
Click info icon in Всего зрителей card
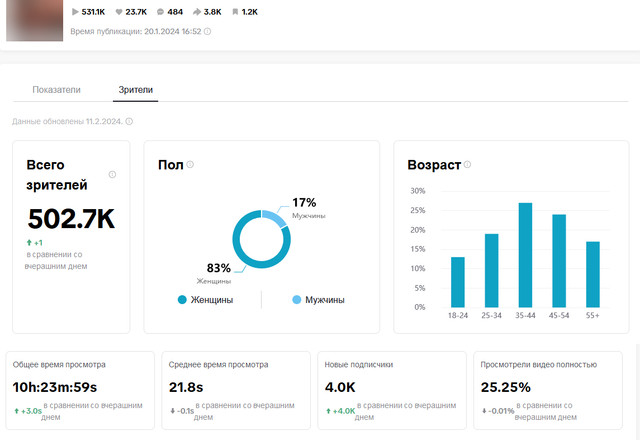112,175
